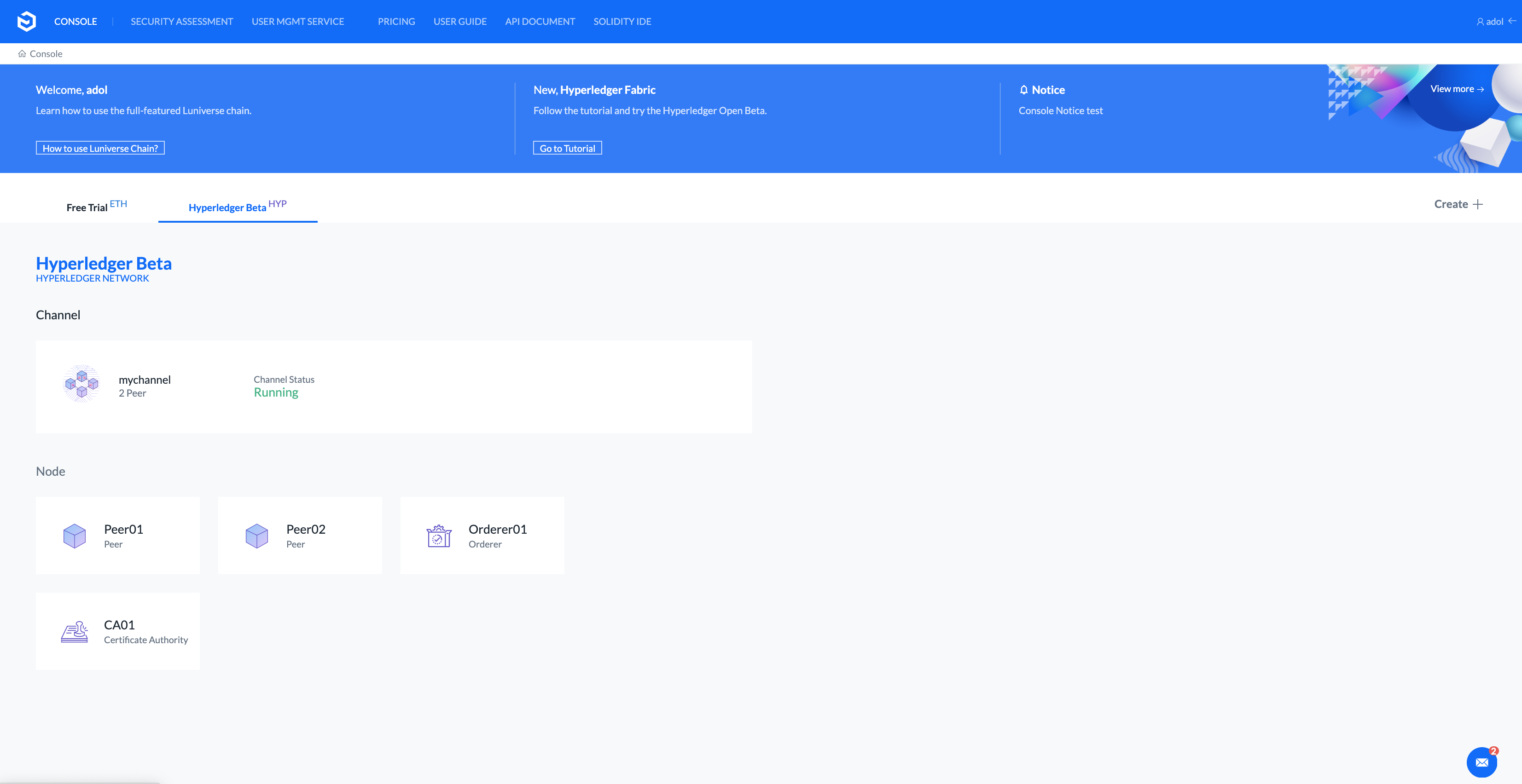Select the Hyperledger Beta HYP tab

point(238,207)
